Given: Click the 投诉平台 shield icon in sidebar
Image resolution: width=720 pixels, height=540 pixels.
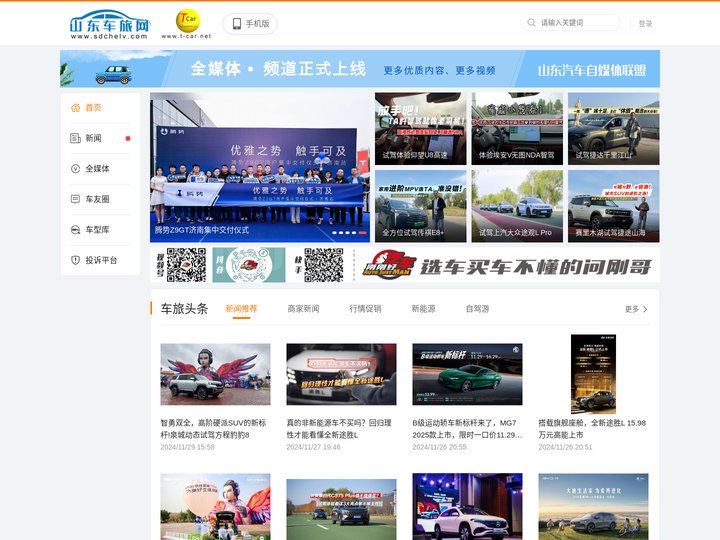Looking at the screenshot, I should [75, 260].
